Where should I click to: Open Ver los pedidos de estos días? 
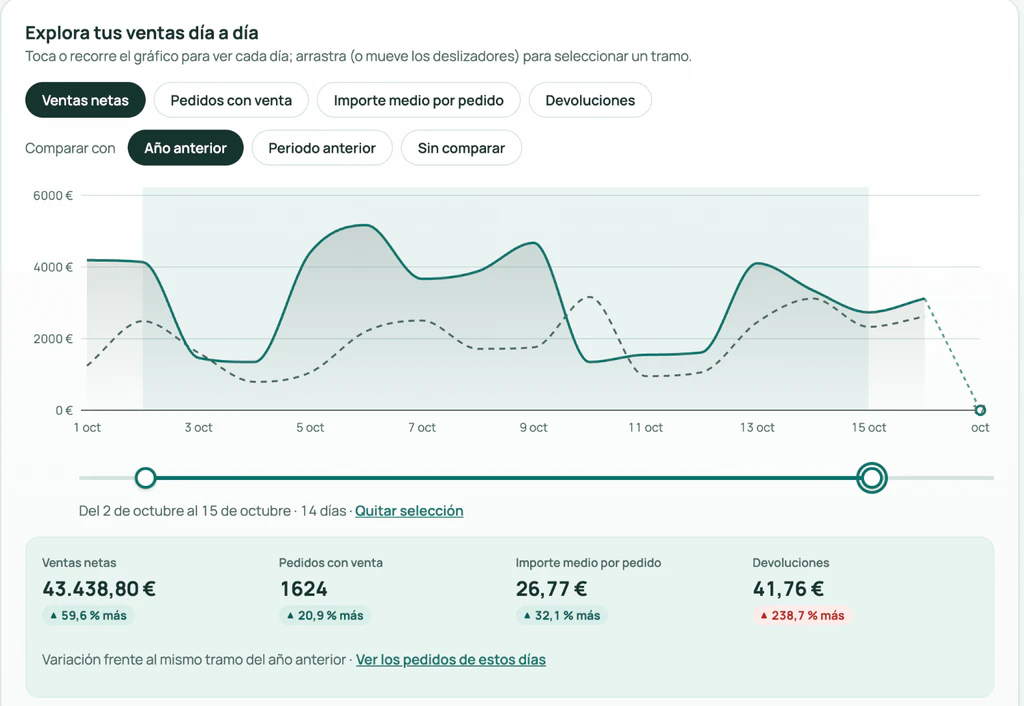[x=451, y=660]
